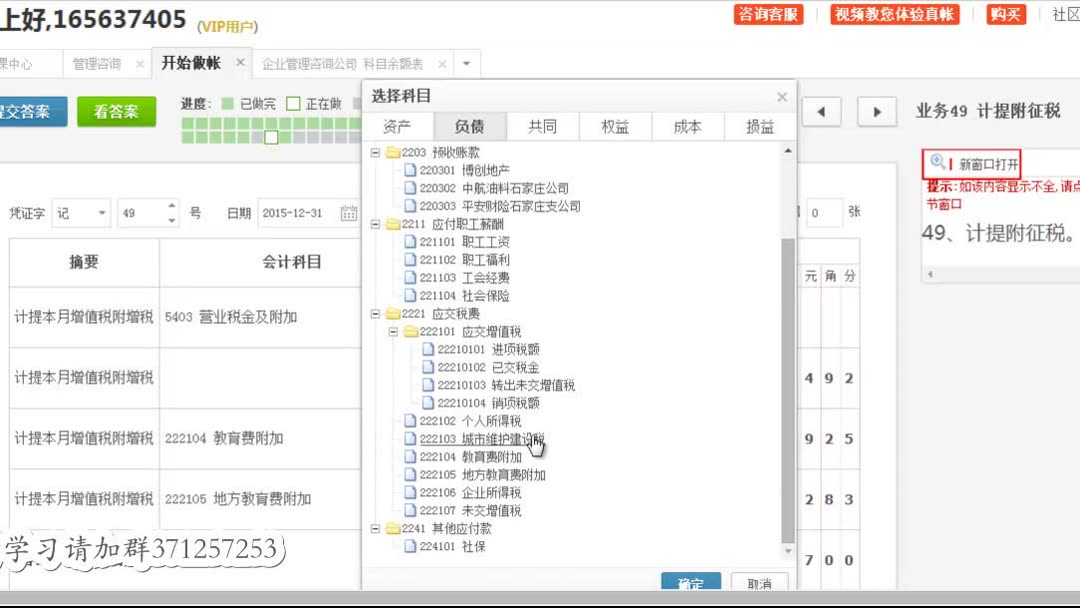The height and width of the screenshot is (608, 1080).
Task: Click the right arrow to view next voucher
Action: tap(876, 112)
